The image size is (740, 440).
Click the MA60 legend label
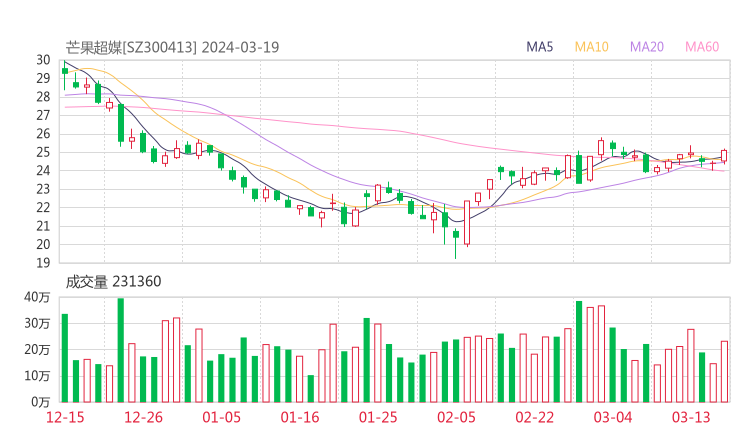click(x=702, y=47)
